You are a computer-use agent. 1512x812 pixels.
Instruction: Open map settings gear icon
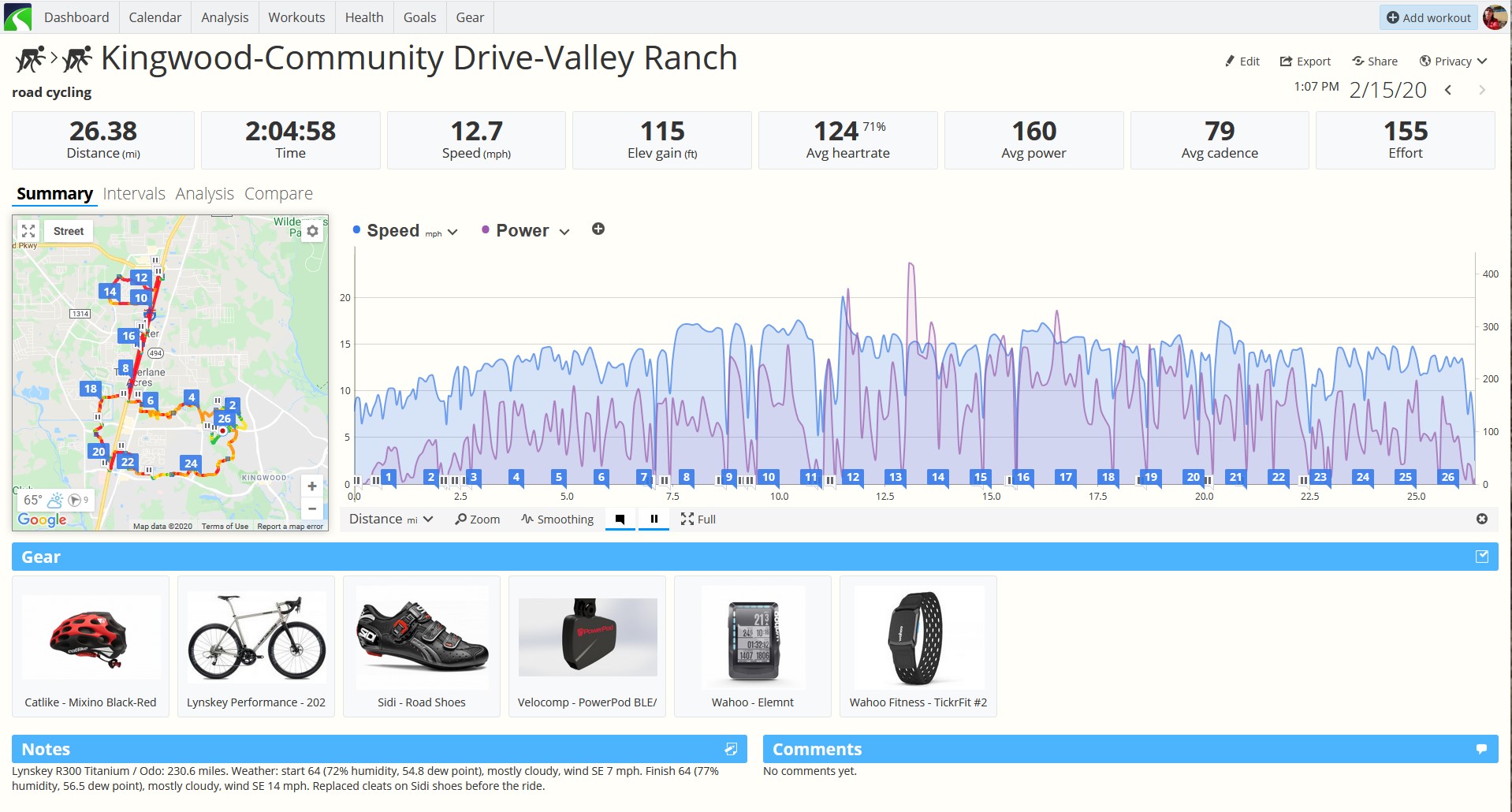[x=313, y=231]
